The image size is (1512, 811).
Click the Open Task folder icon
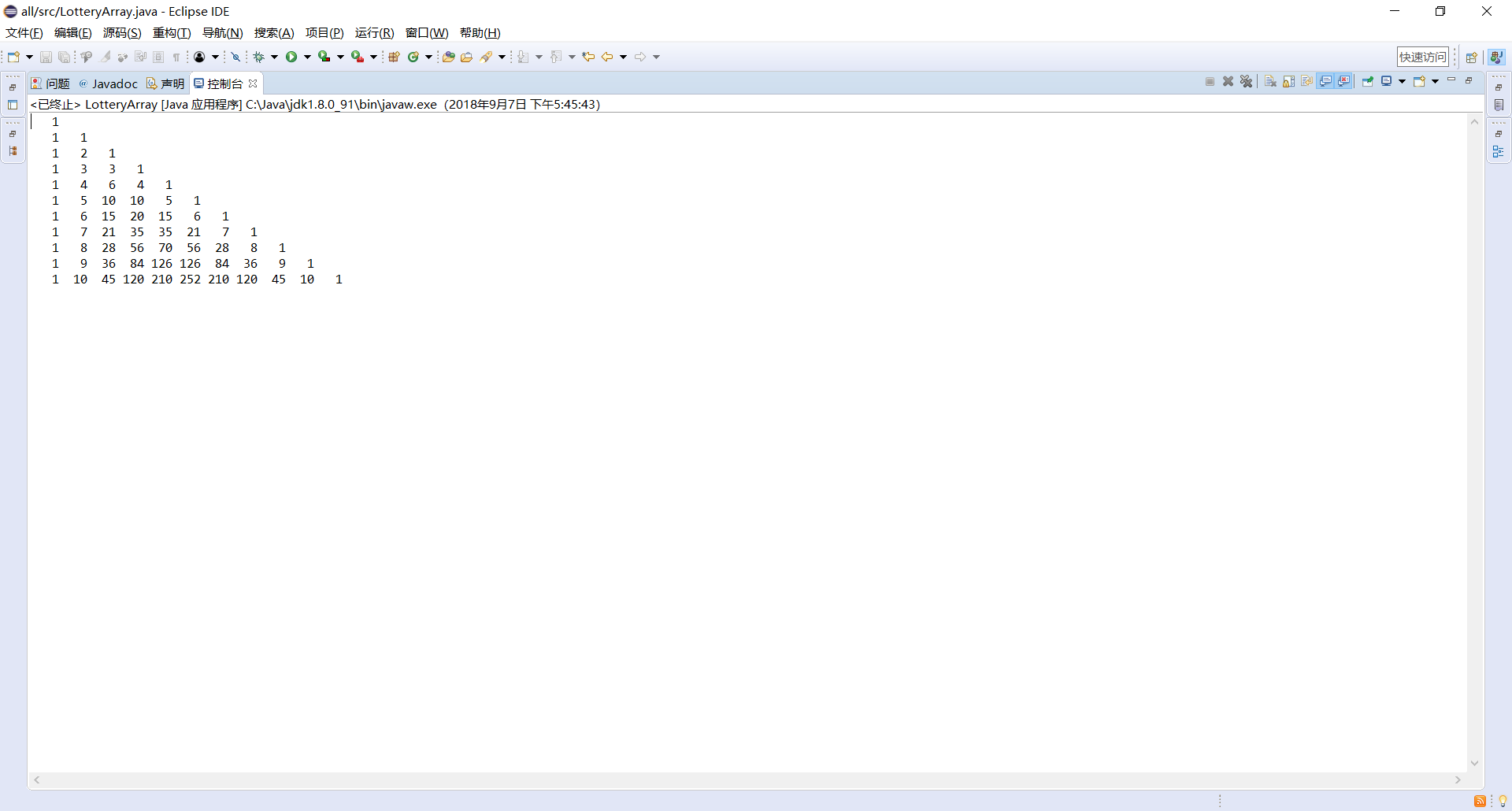coord(467,57)
